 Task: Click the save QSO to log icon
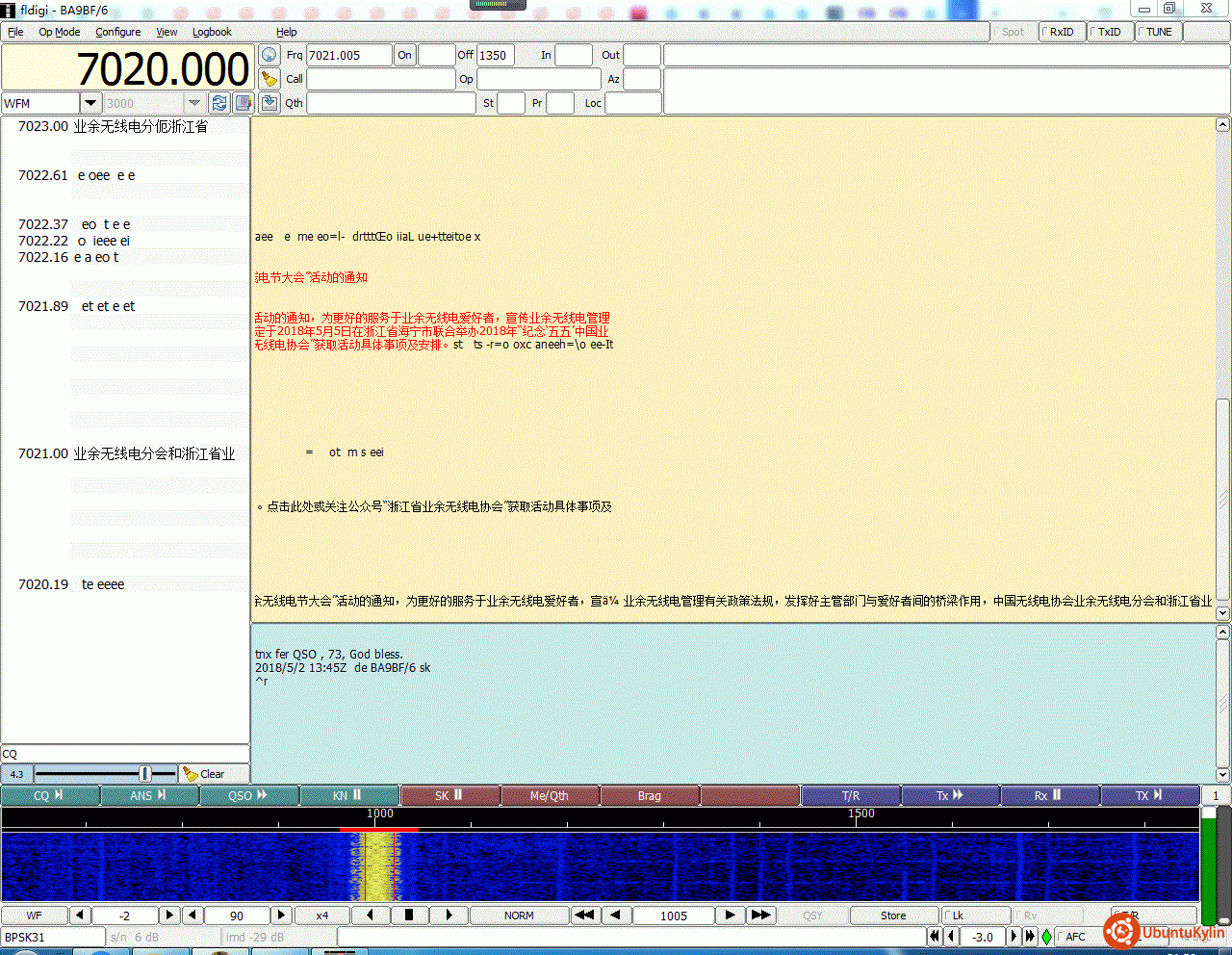pyautogui.click(x=269, y=103)
